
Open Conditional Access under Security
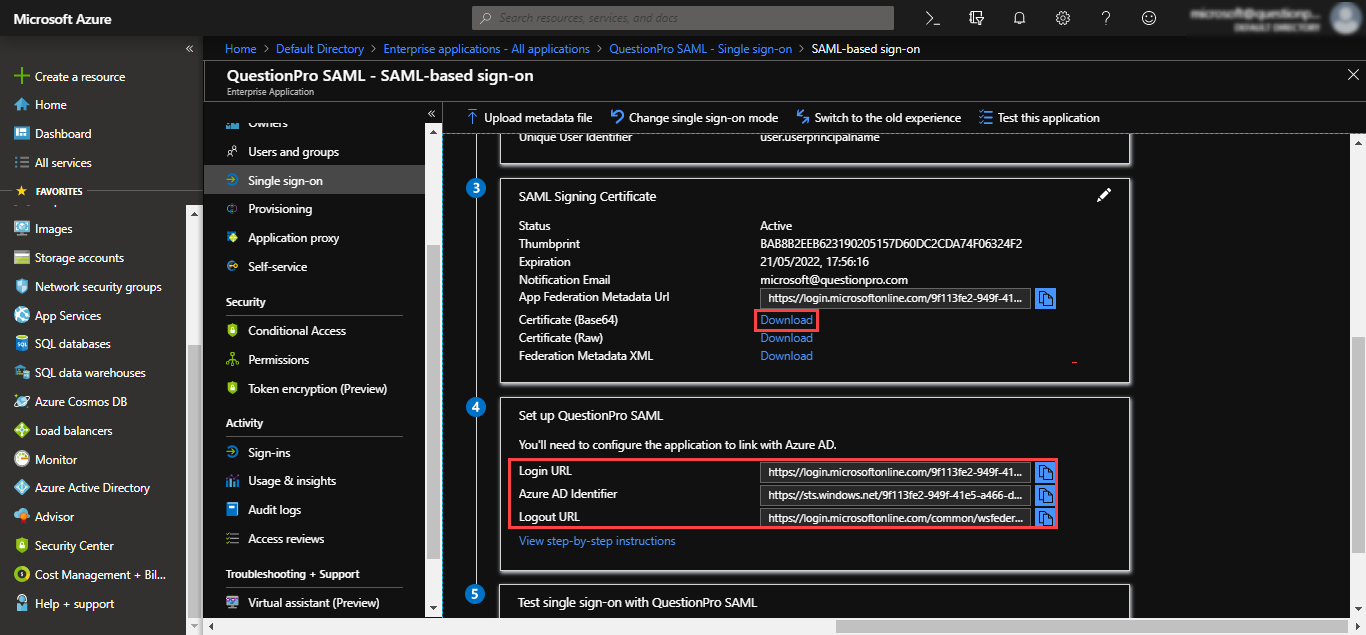297,331
